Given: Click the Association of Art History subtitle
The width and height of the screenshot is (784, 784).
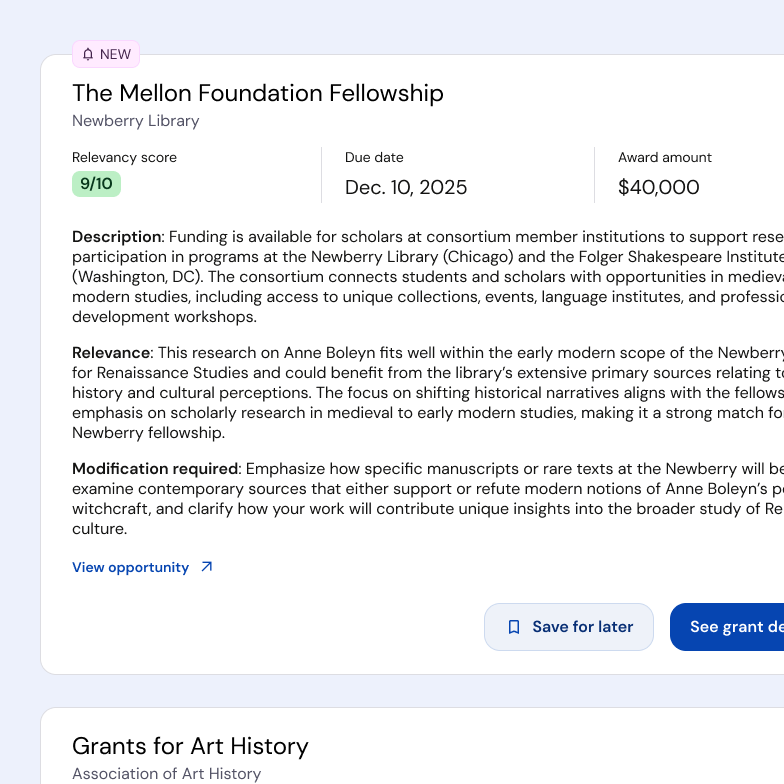Looking at the screenshot, I should click(166, 774).
